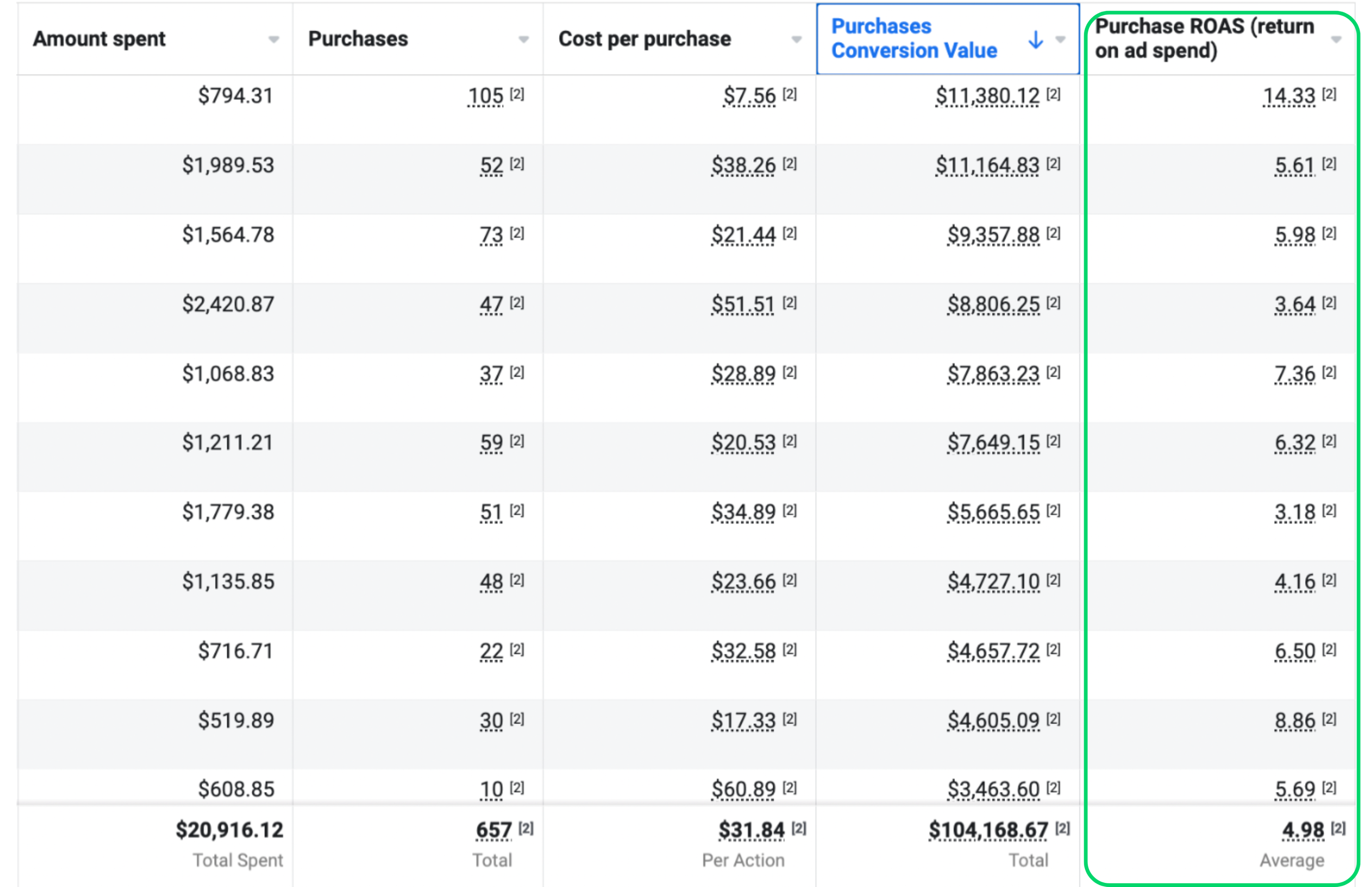This screenshot has width=1372, height=887.
Task: Click the 3.18 ROAS value
Action: (1295, 512)
